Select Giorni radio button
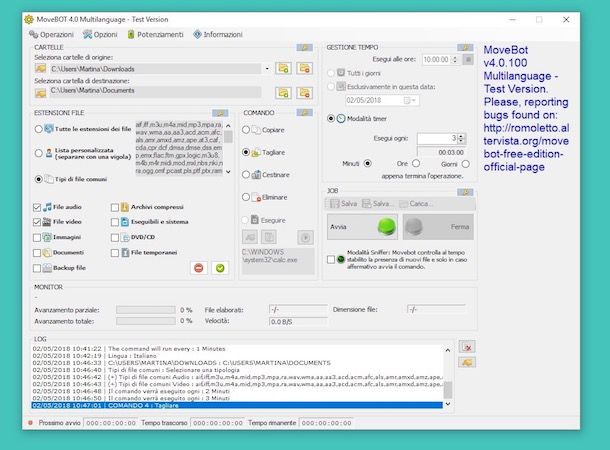 tap(466, 164)
